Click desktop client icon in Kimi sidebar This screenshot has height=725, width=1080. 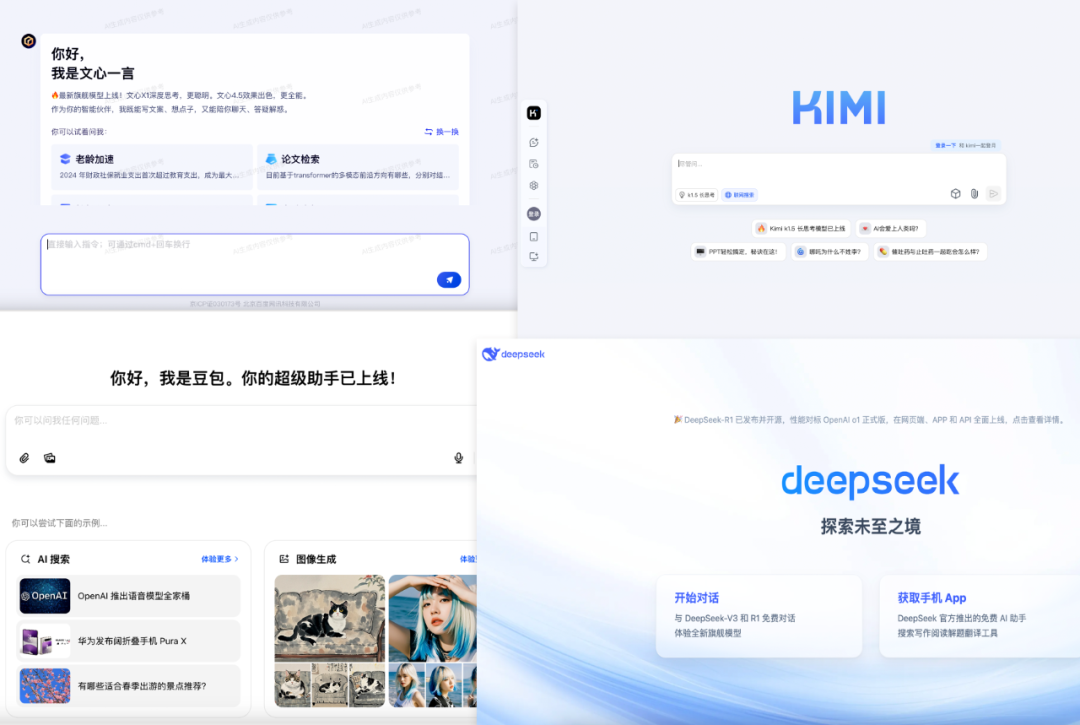[x=534, y=256]
